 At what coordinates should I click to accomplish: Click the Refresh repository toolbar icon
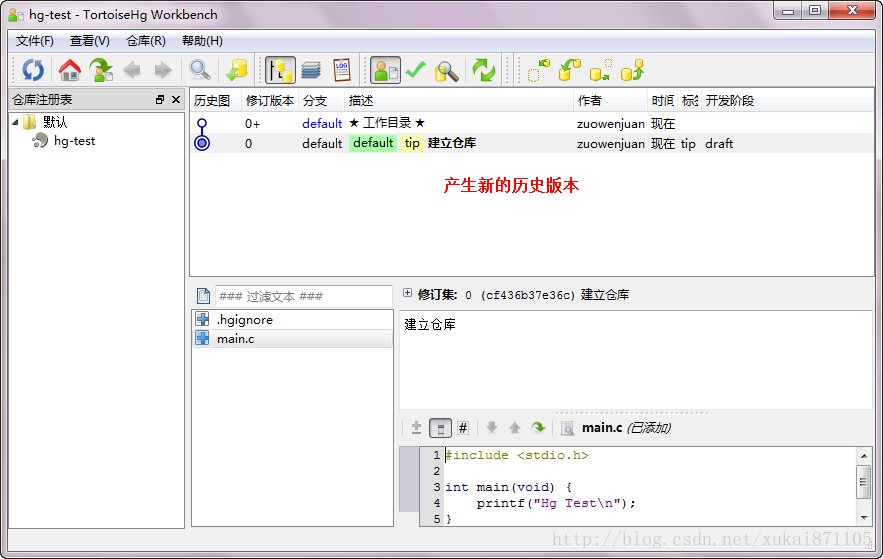(33, 70)
